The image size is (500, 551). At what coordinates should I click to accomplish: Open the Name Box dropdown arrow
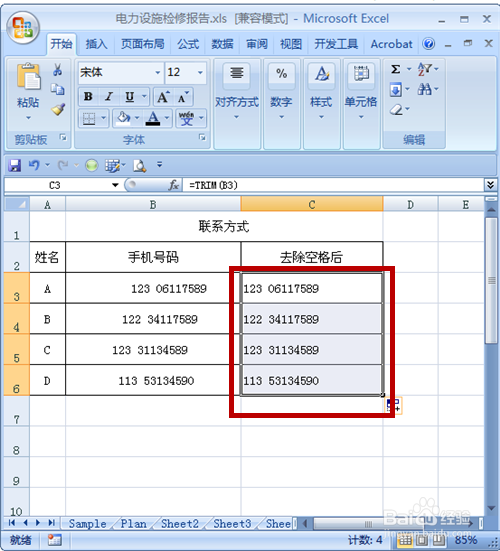coord(115,185)
